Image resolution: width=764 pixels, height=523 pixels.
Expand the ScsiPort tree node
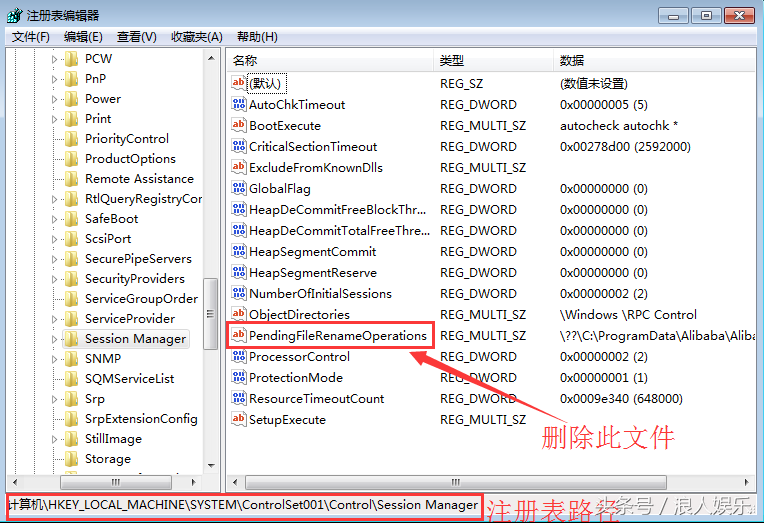[54, 239]
